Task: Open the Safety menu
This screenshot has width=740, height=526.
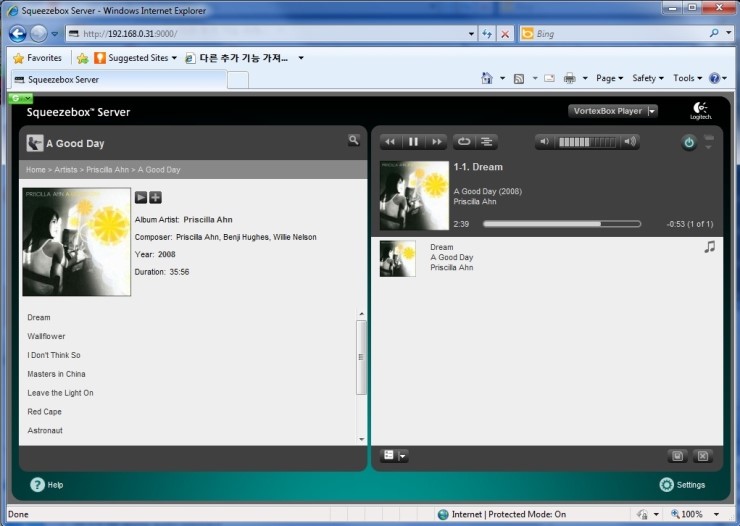Action: click(x=648, y=78)
